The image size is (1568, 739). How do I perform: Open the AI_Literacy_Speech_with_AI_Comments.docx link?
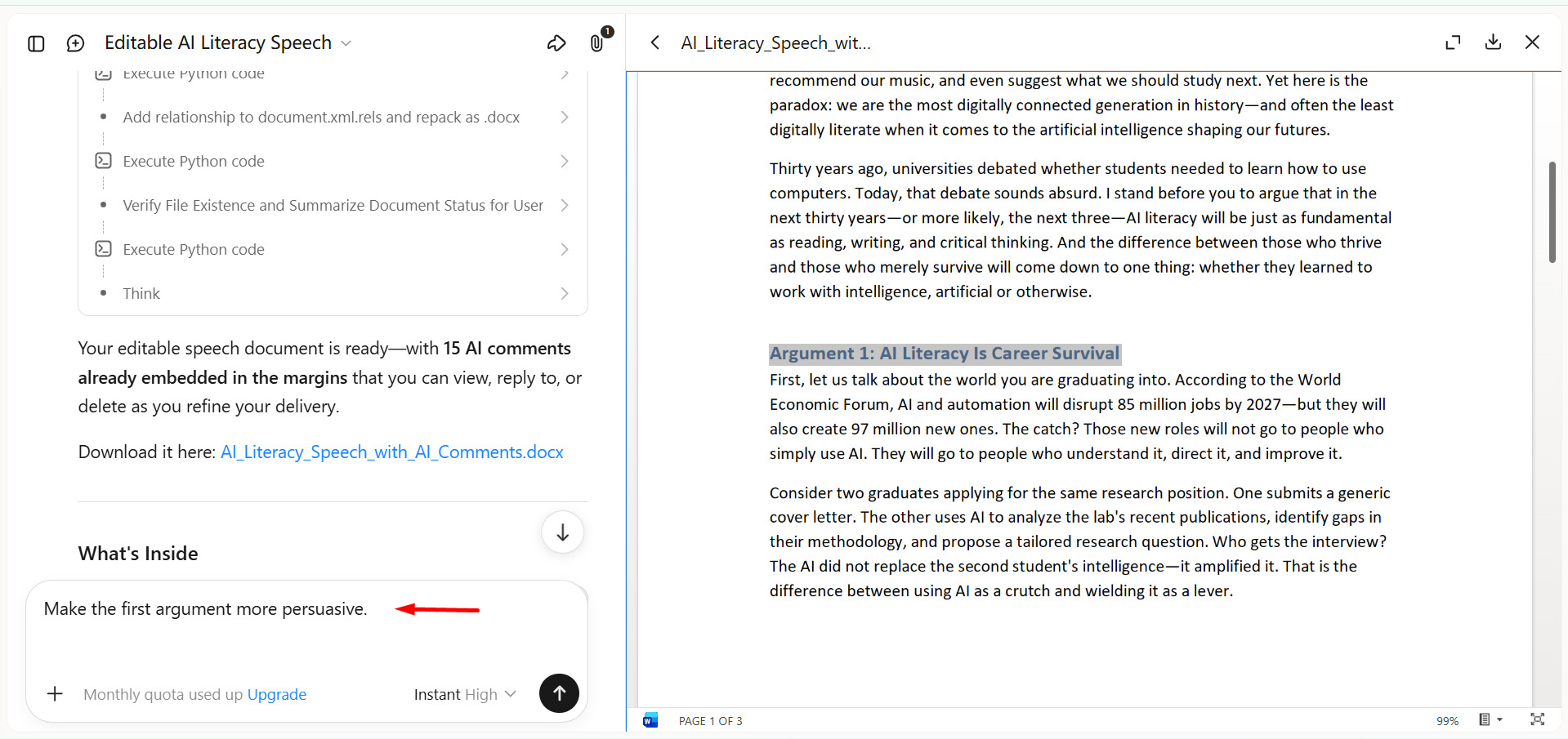[392, 452]
